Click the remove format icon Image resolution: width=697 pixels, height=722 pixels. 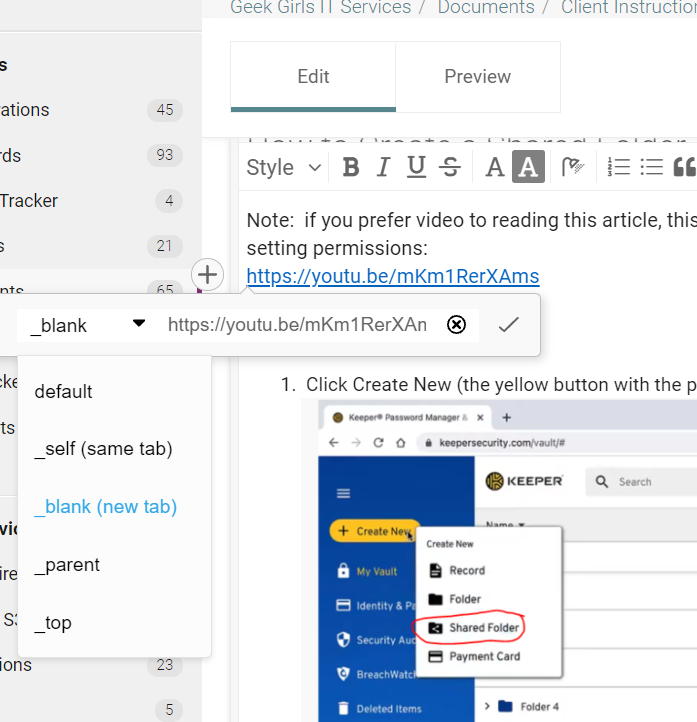tap(573, 168)
